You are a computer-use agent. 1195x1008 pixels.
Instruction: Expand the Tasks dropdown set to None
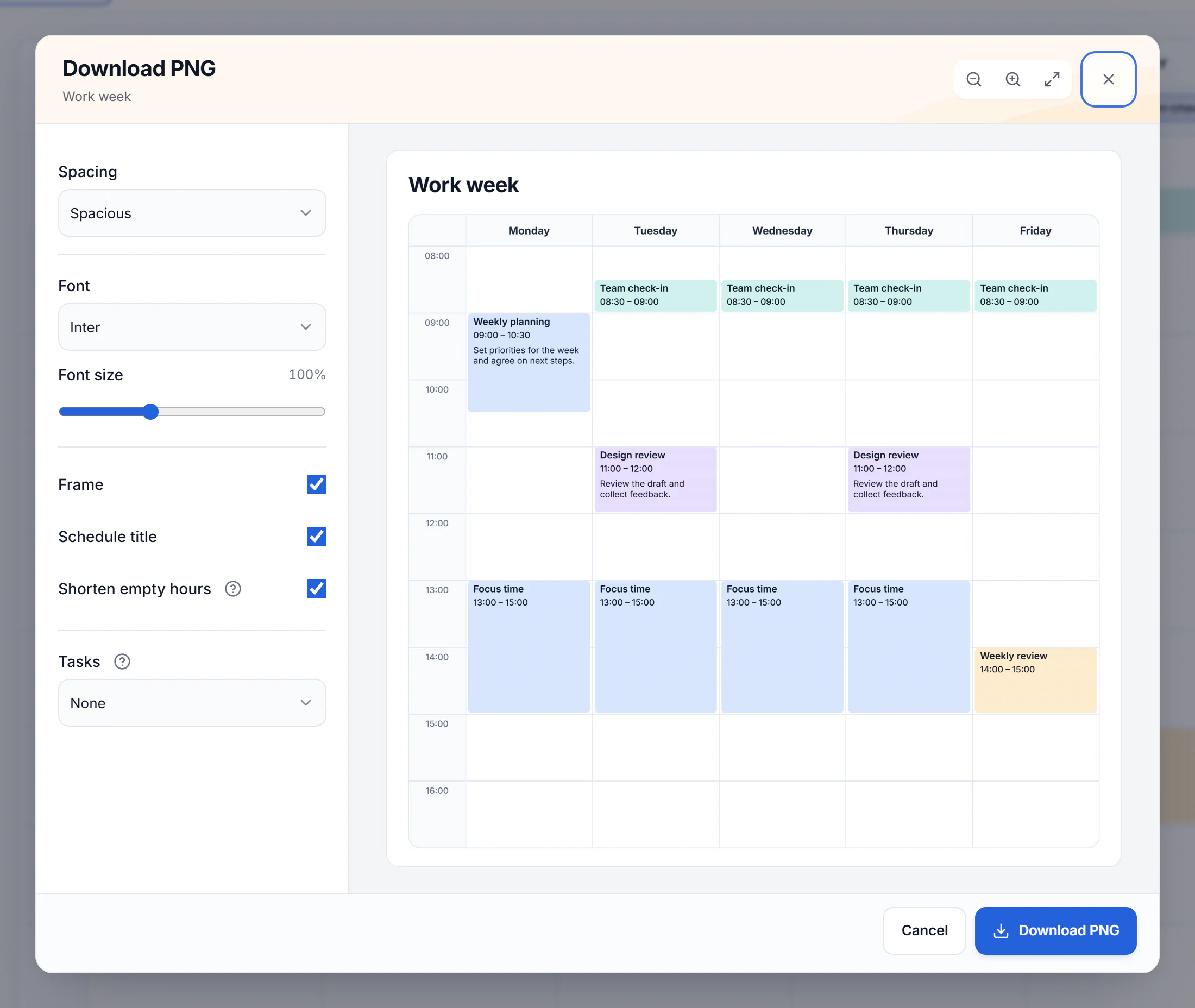(x=192, y=703)
